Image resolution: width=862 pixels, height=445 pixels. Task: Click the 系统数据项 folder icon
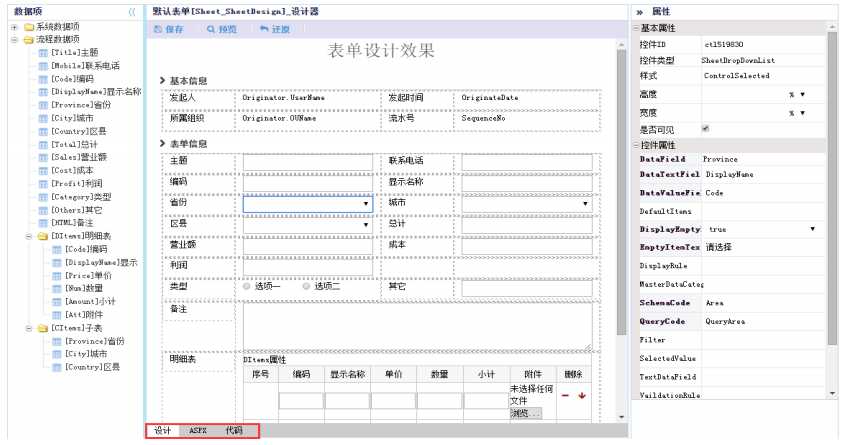(x=29, y=26)
